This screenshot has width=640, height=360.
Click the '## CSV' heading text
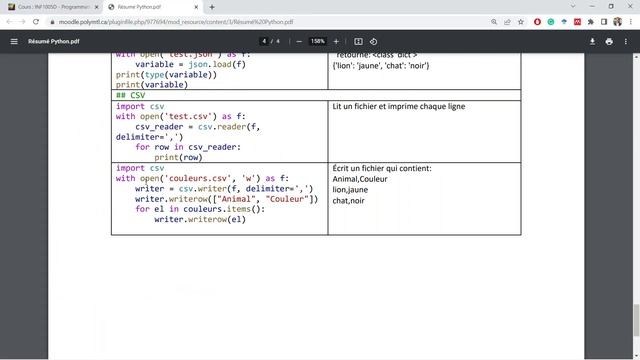131,95
